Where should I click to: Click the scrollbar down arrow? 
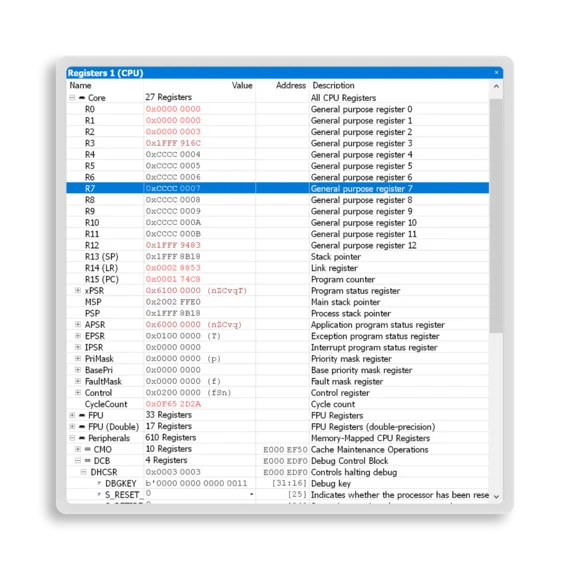[496, 497]
